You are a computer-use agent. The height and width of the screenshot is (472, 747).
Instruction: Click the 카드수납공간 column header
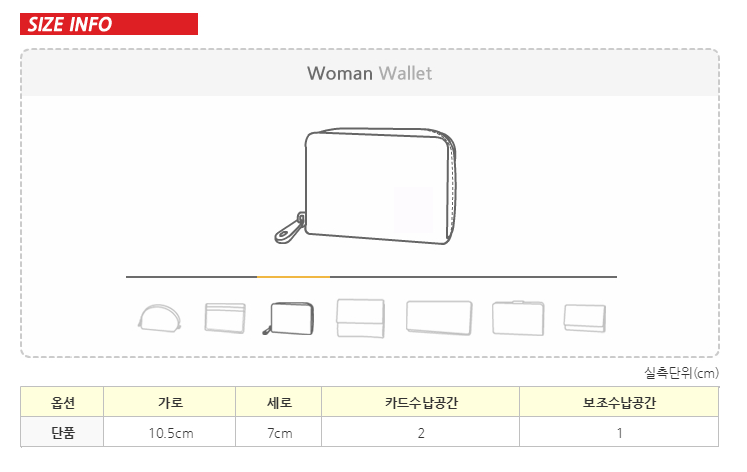[x=421, y=404]
